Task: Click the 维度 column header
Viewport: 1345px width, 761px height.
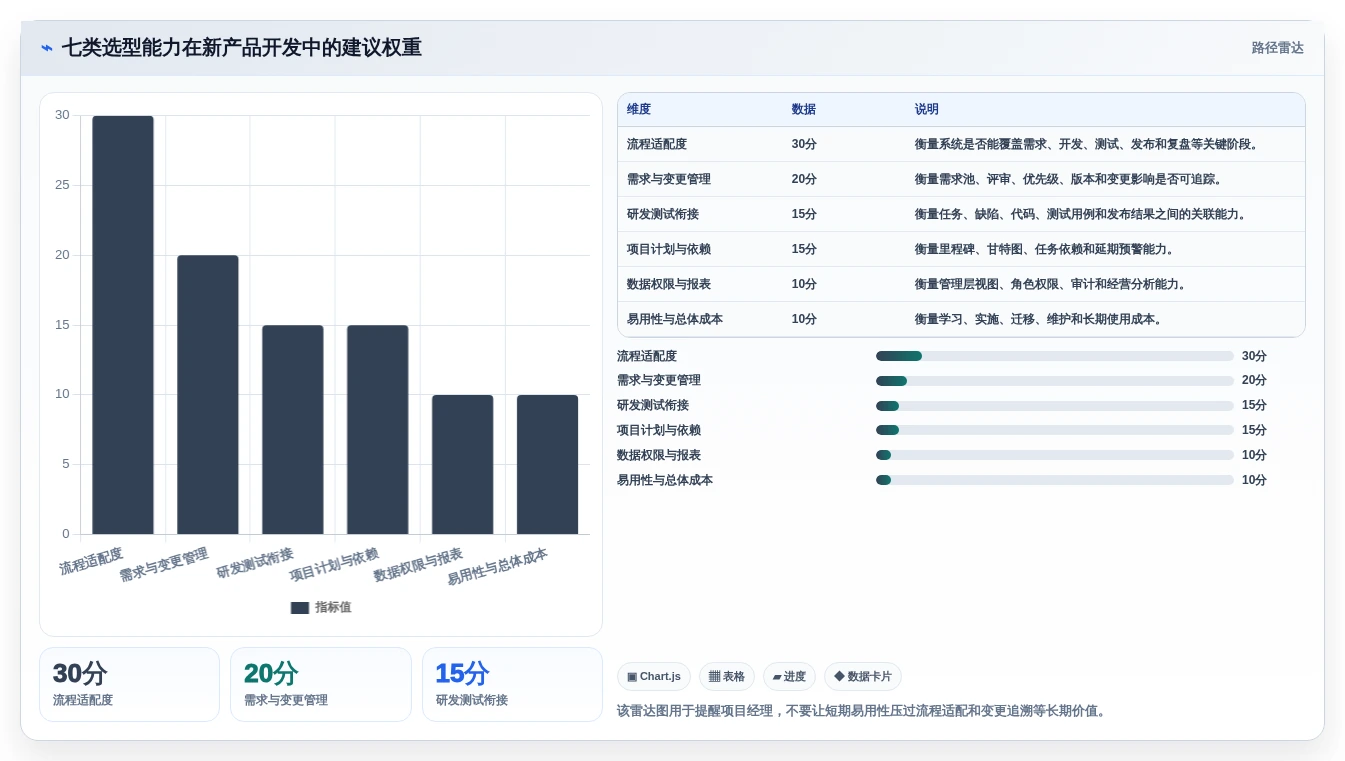Action: pos(639,110)
